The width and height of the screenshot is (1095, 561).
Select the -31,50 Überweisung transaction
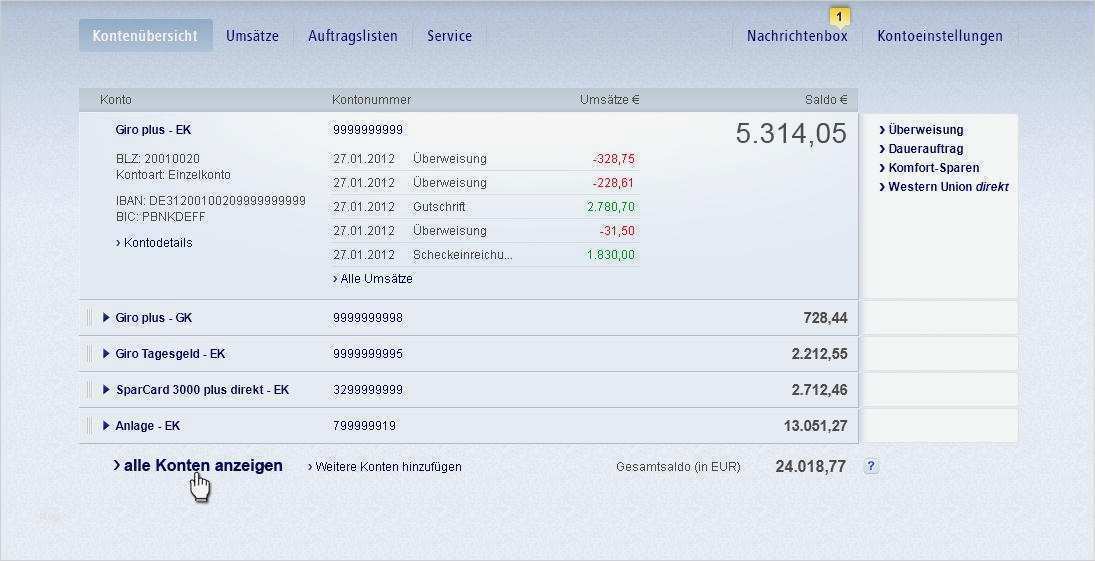[484, 231]
